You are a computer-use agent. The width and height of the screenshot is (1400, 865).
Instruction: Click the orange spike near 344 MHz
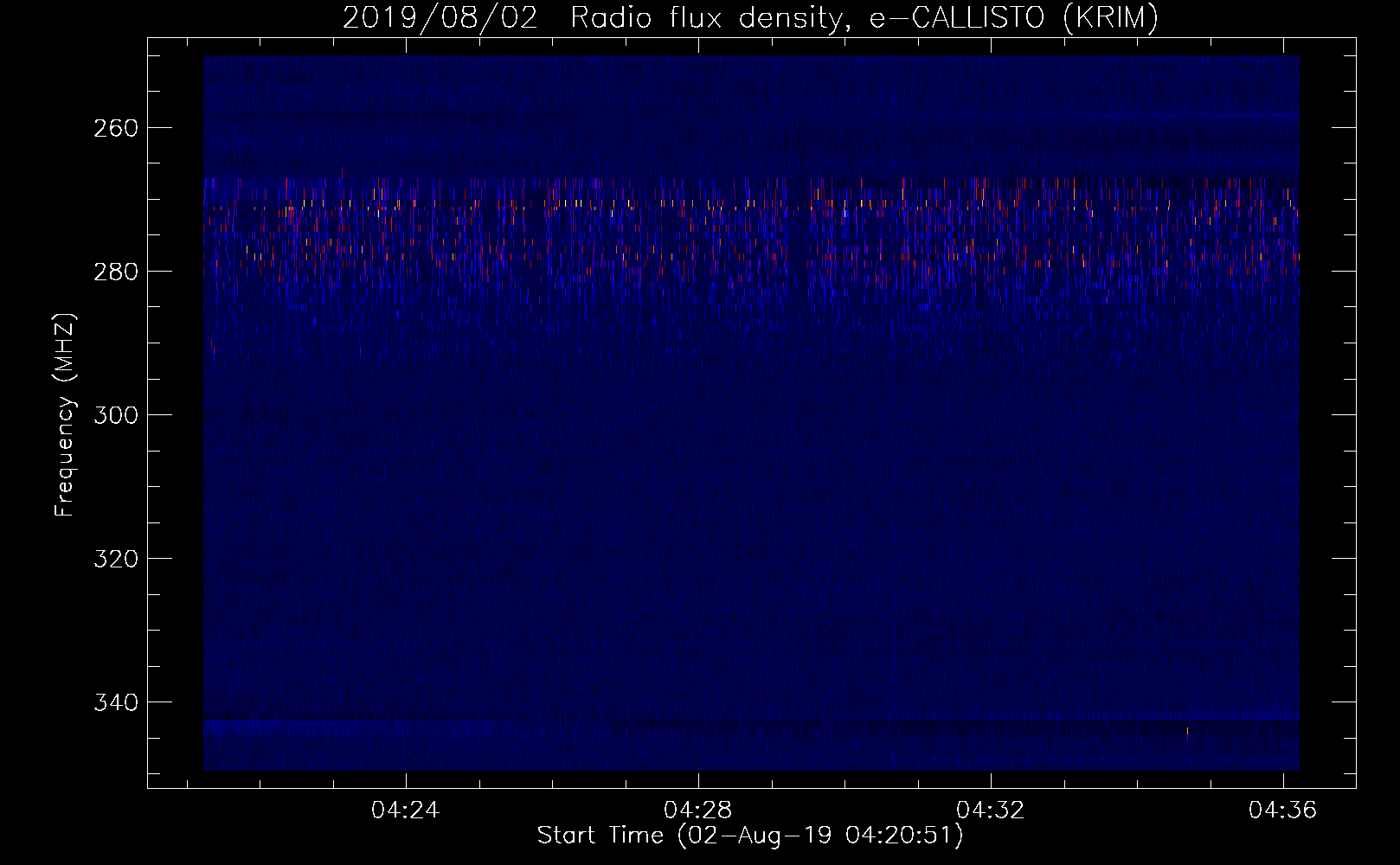[x=1187, y=732]
